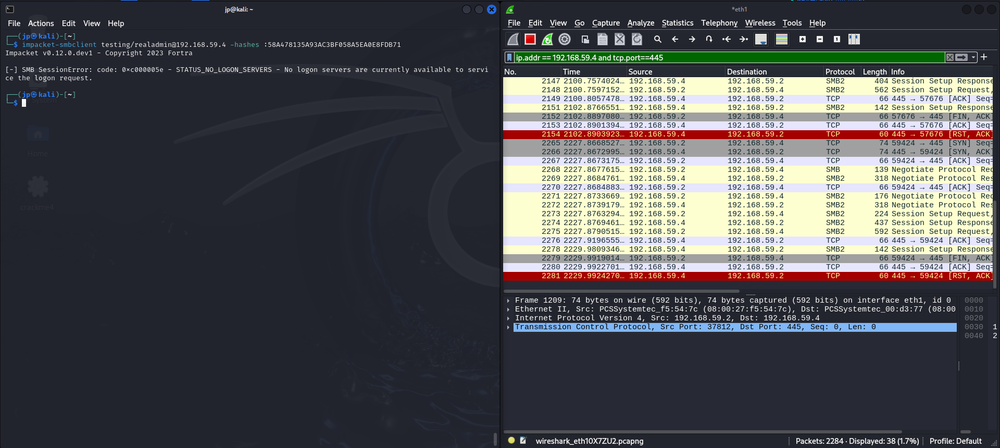Save the capture file from the toolbar
The image size is (1000, 448).
(x=602, y=39)
